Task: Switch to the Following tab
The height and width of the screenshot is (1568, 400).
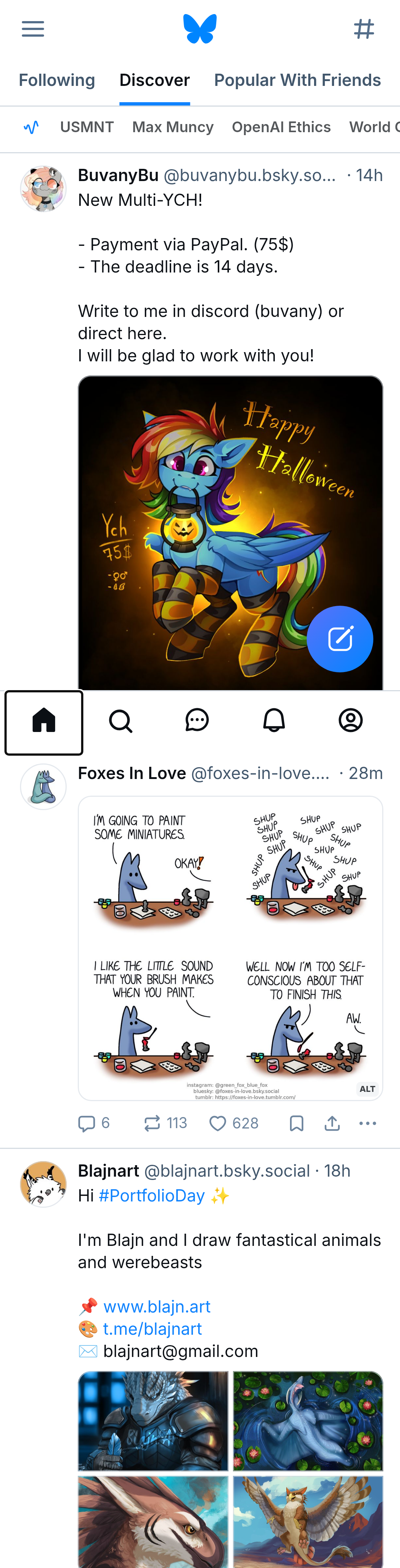Action: 57,80
